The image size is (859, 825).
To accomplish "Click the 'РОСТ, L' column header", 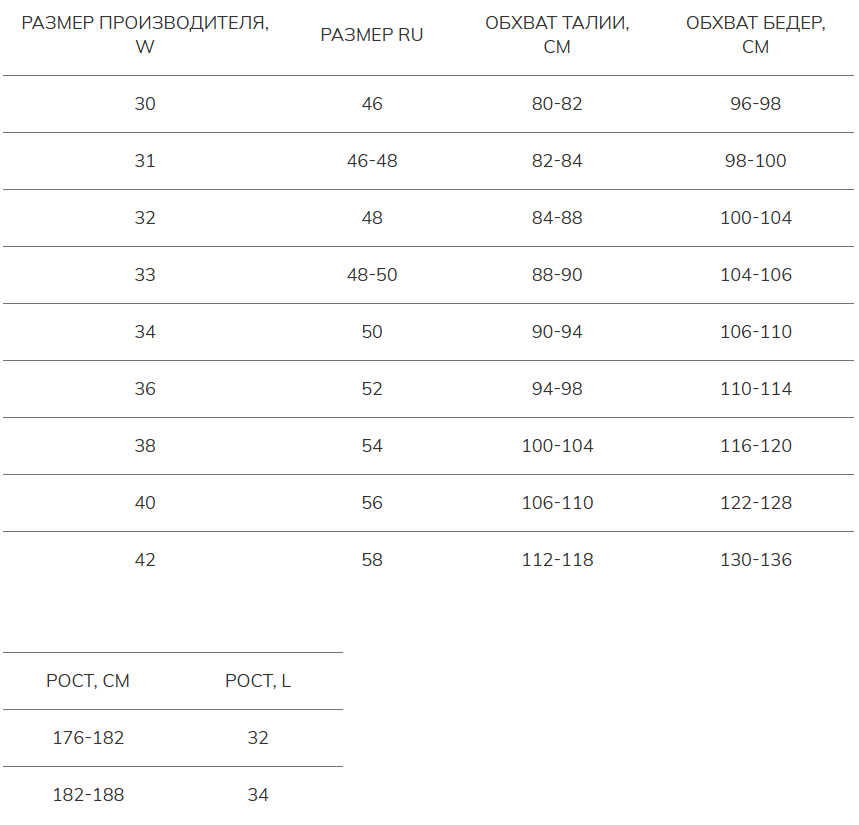I will click(258, 681).
